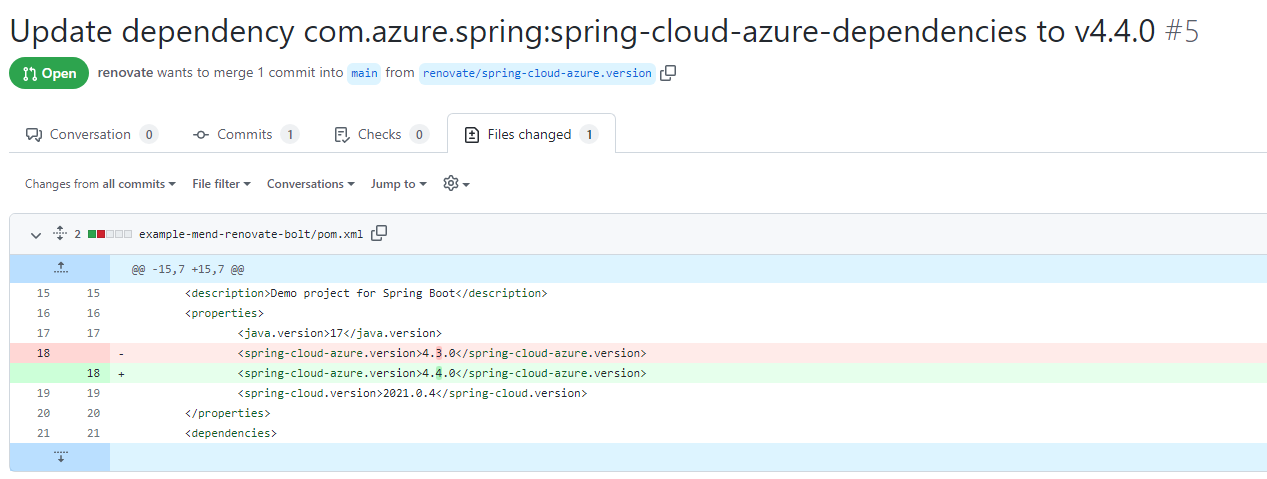Click the renovate author name
This screenshot has height=479, width=1267.
(x=125, y=73)
